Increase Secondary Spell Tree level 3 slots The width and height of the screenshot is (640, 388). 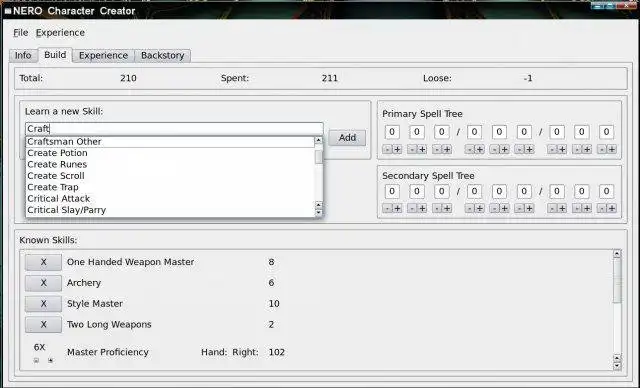tap(447, 208)
